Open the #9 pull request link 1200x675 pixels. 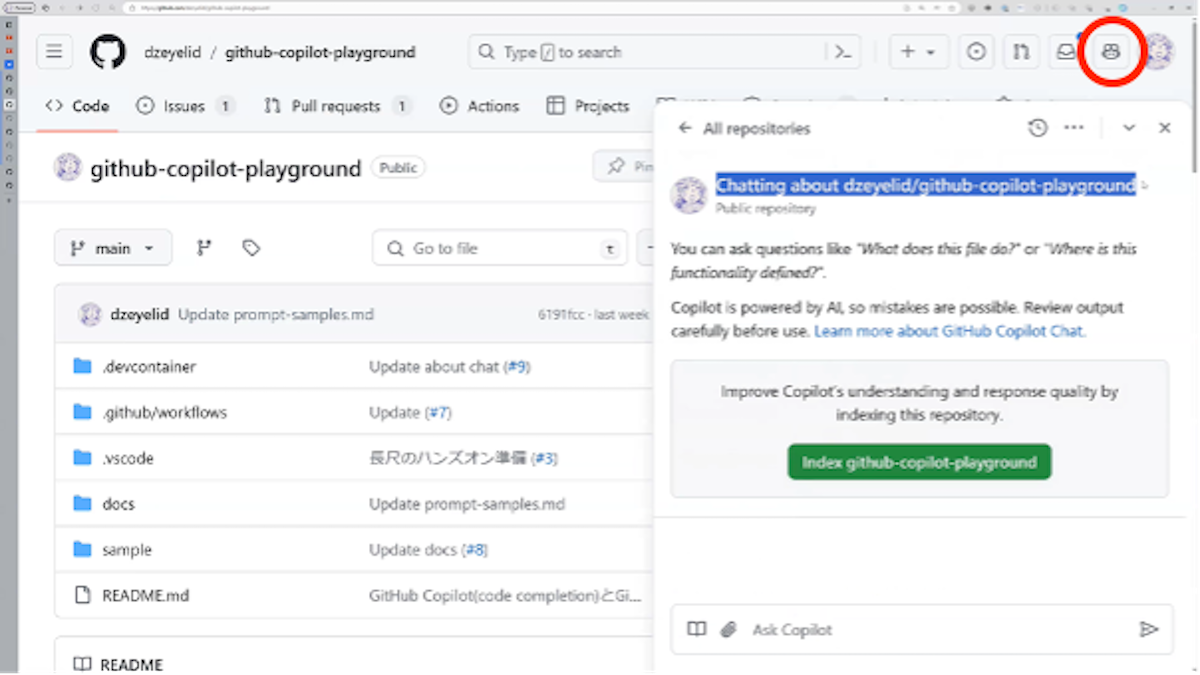click(517, 367)
